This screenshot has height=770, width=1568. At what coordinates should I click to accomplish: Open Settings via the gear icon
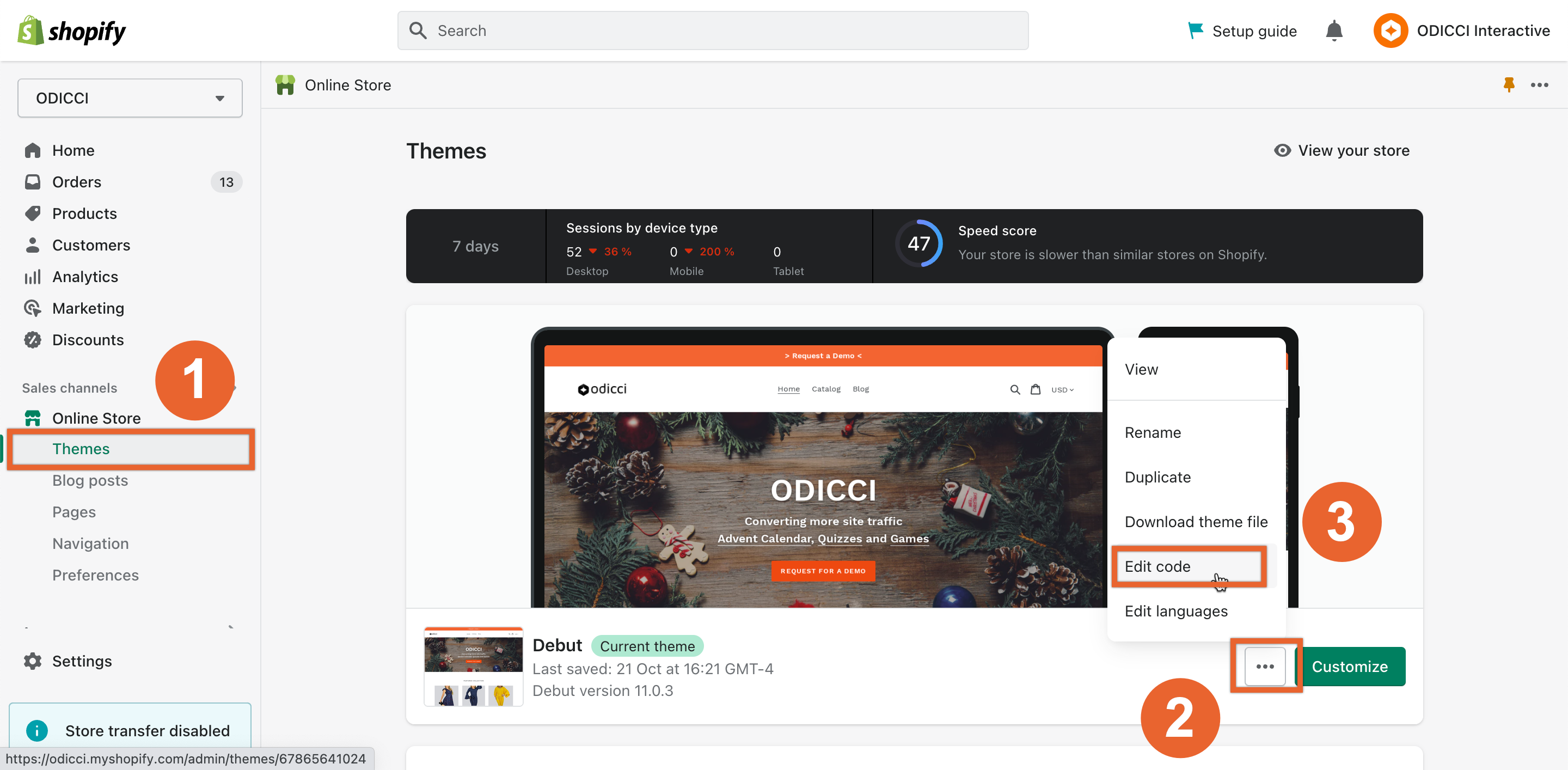coord(33,661)
